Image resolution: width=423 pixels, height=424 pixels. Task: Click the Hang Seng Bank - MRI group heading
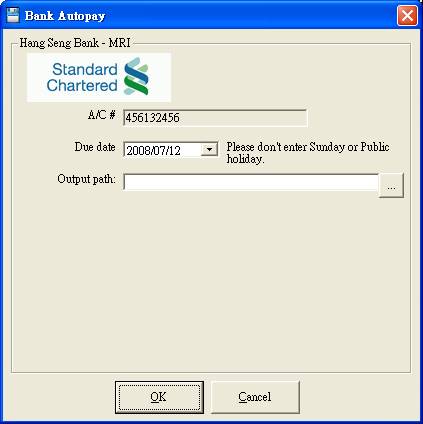(x=75, y=43)
